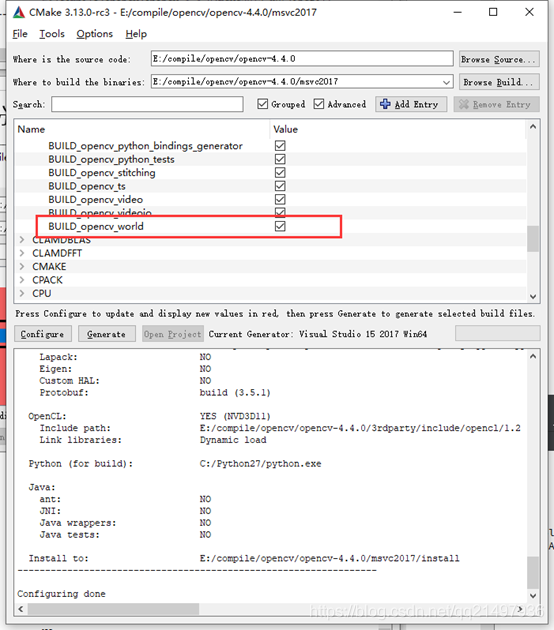This screenshot has width=554, height=630.
Task: Click the 'Configuring done' log line
Action: click(x=61, y=593)
